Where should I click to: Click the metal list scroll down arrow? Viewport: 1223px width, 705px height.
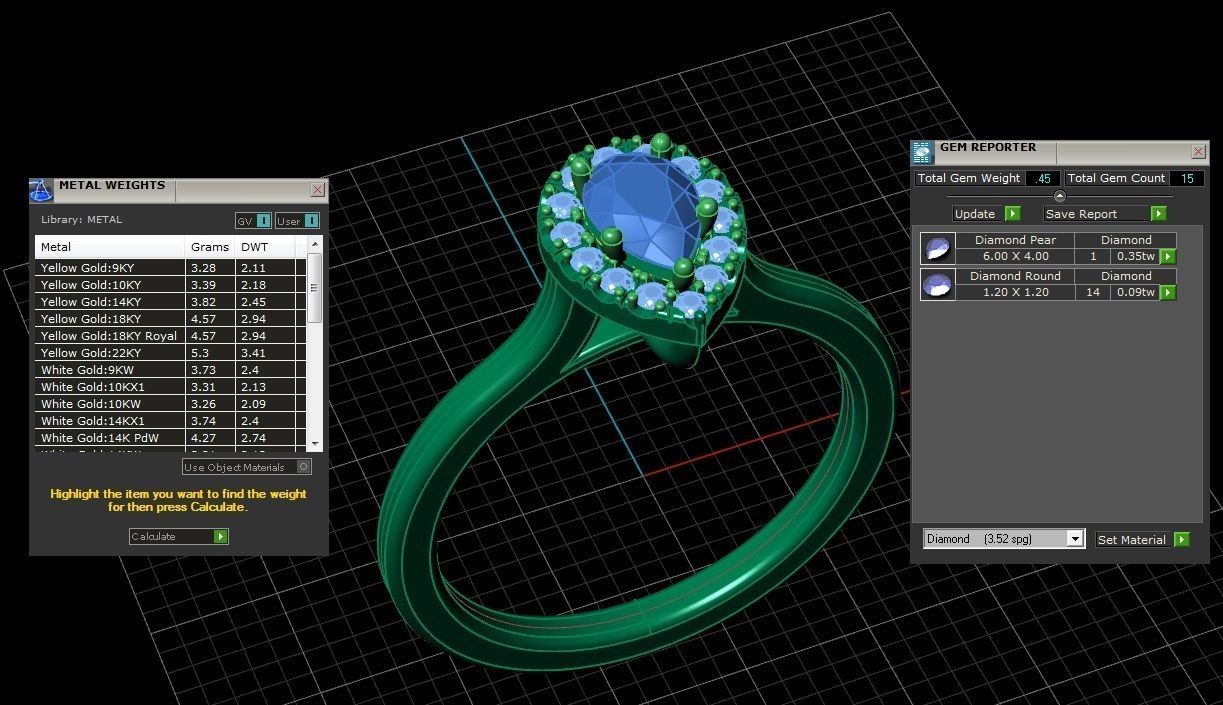(x=315, y=443)
